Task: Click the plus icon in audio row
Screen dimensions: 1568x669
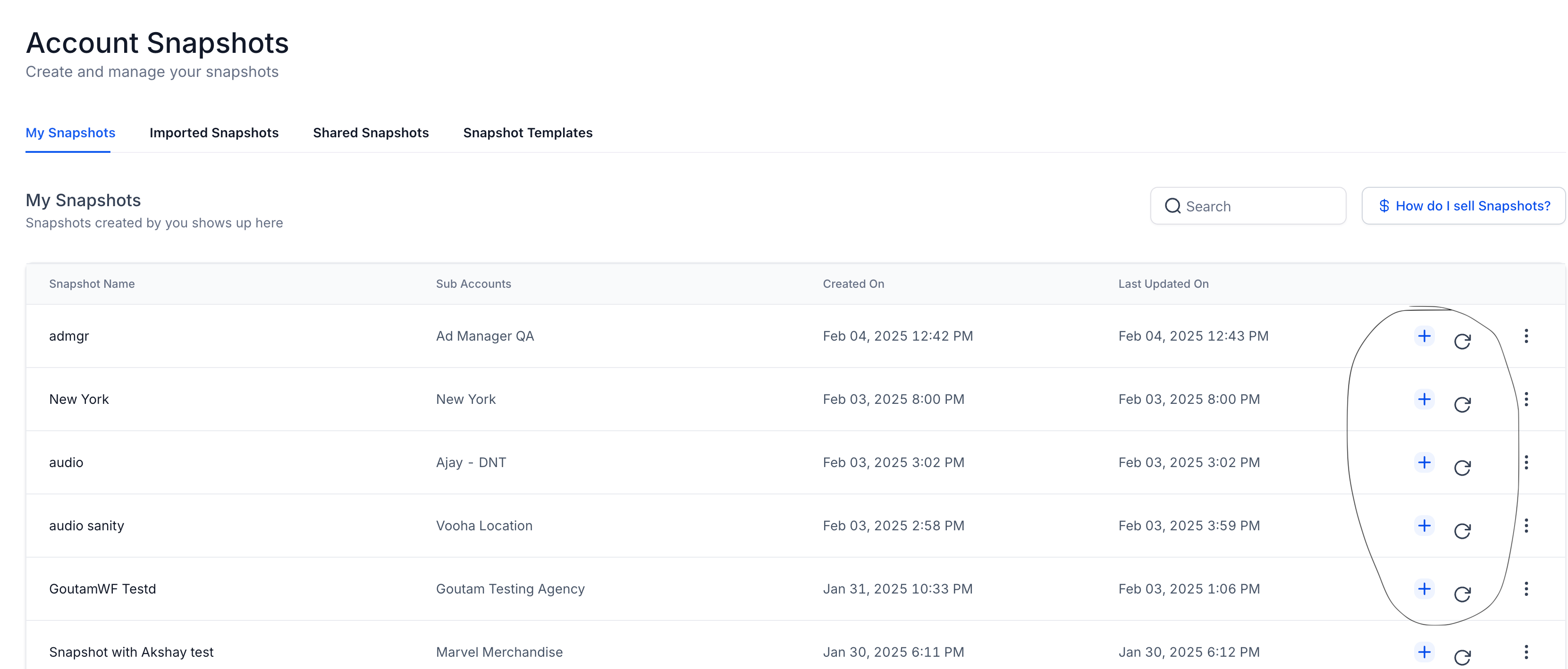Action: pos(1424,462)
